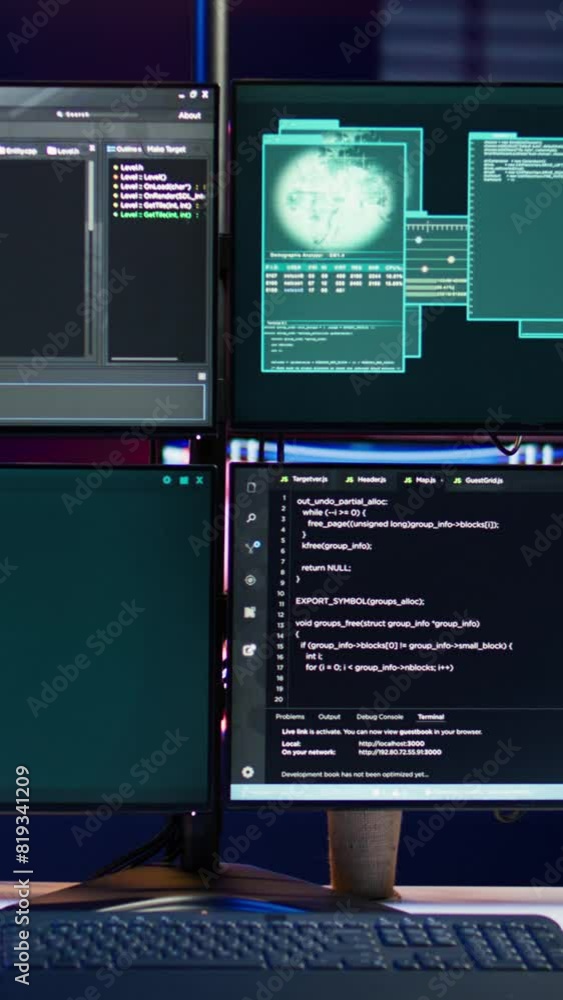
Task: Click the 'void groups_free' function line
Action: click(387, 623)
